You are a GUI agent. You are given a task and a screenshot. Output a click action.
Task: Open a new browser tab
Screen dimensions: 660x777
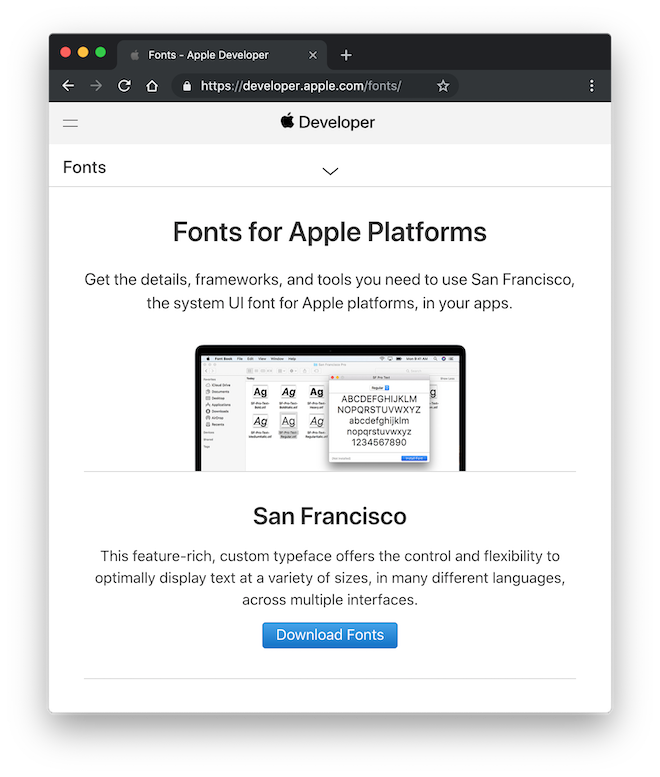[346, 55]
